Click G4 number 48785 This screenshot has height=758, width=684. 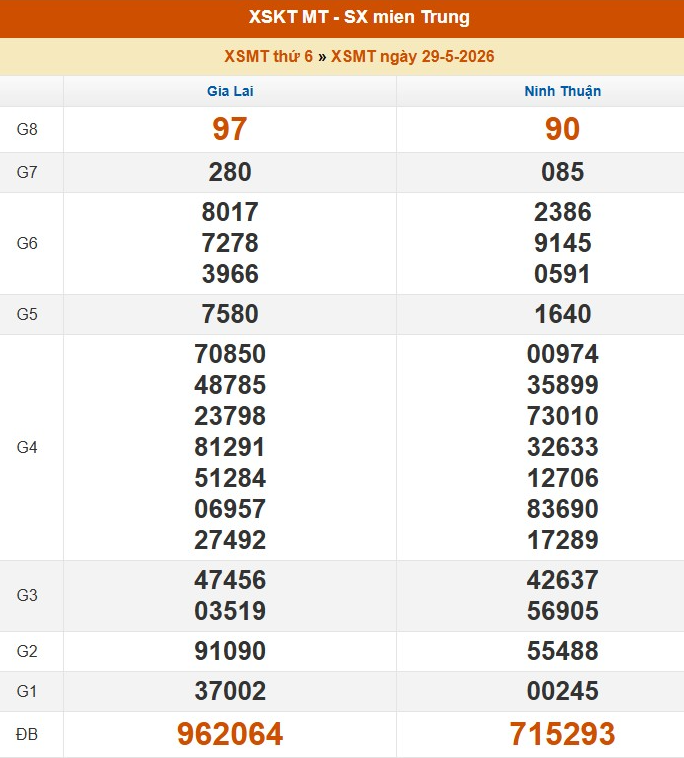(x=230, y=385)
